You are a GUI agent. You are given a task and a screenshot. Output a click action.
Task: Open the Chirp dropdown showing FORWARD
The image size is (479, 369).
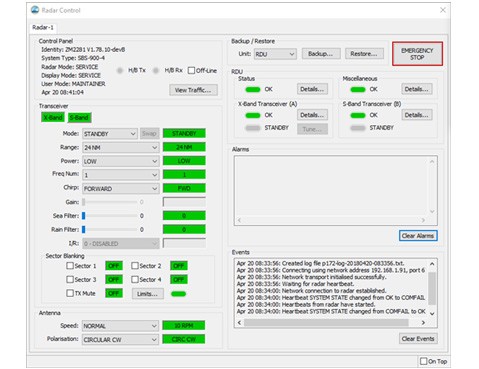(x=120, y=188)
